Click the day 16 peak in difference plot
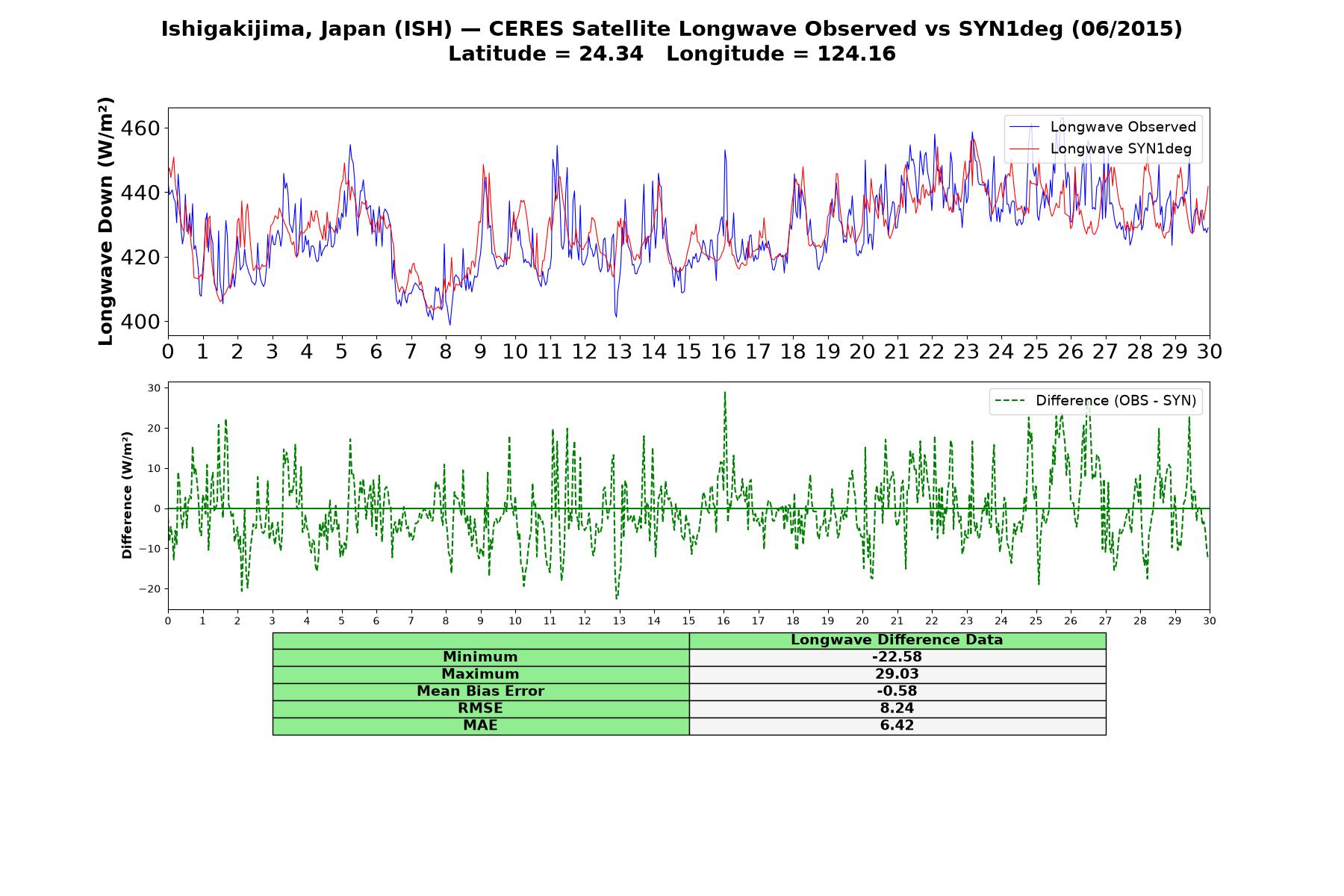The height and width of the screenshot is (896, 1344). pyautogui.click(x=724, y=393)
